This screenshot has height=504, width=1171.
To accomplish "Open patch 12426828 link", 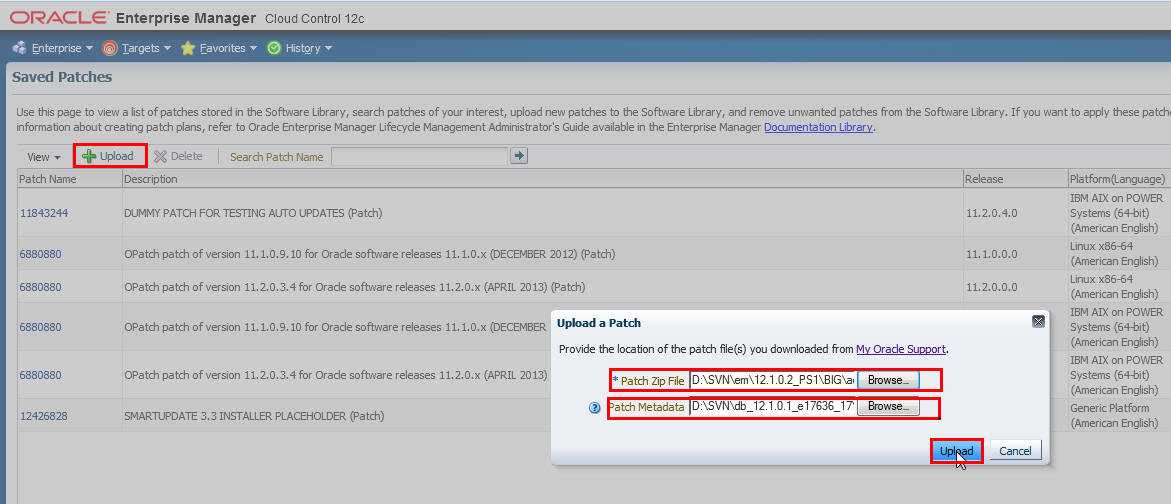I will click(x=43, y=416).
